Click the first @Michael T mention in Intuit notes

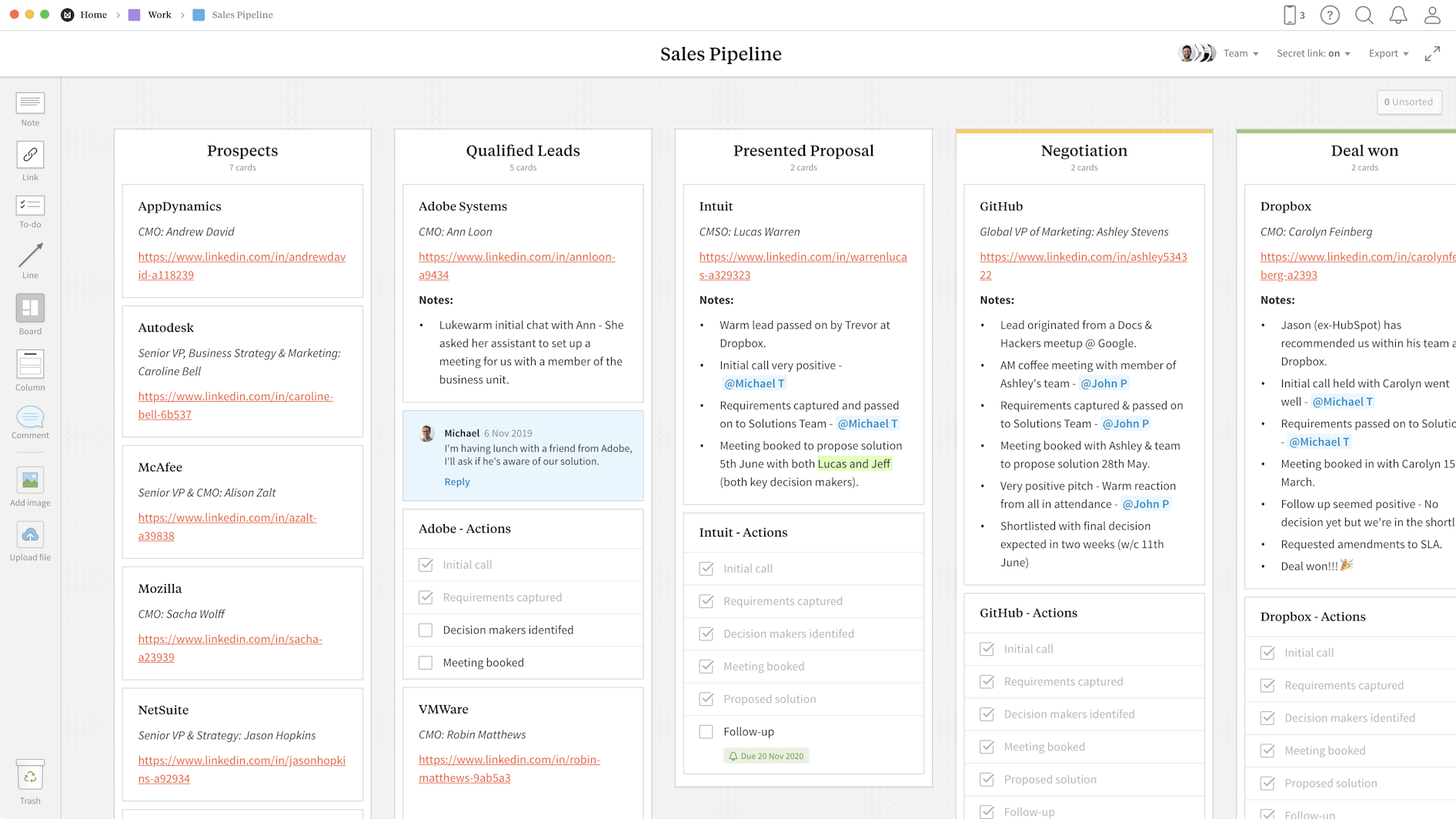pyautogui.click(x=754, y=383)
